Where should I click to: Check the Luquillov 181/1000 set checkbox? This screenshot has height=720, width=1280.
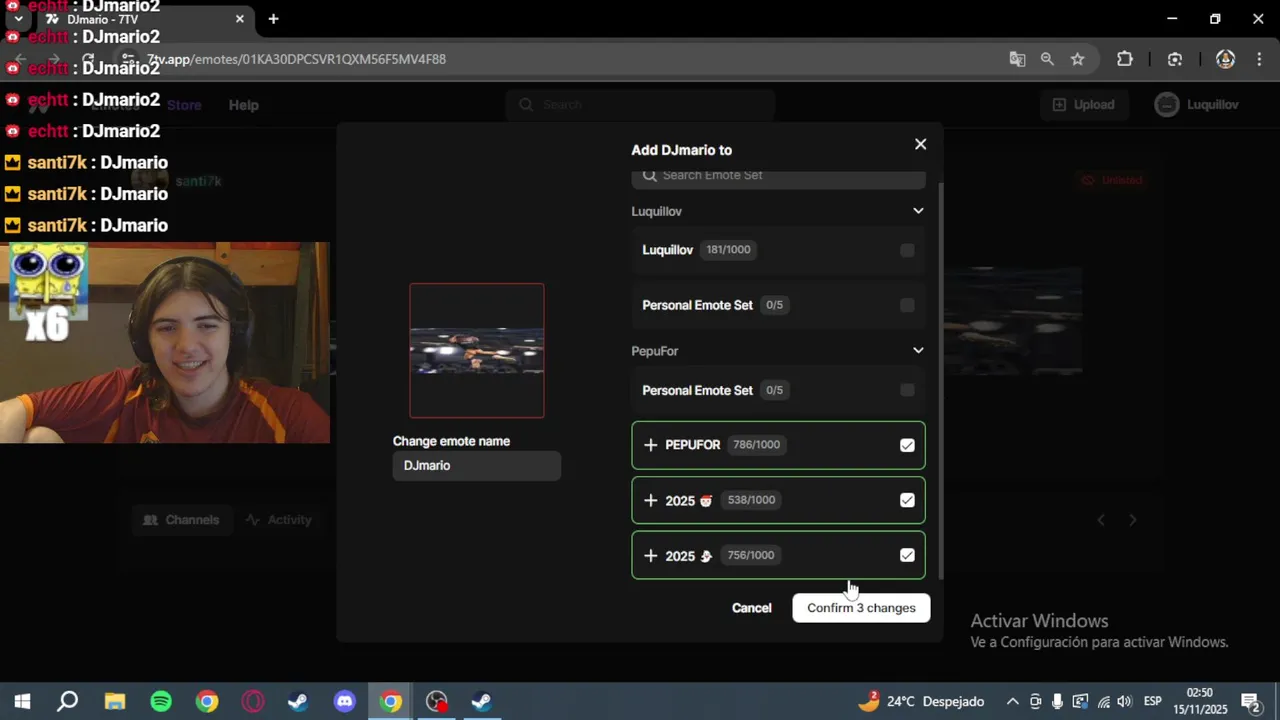pyautogui.click(x=907, y=250)
